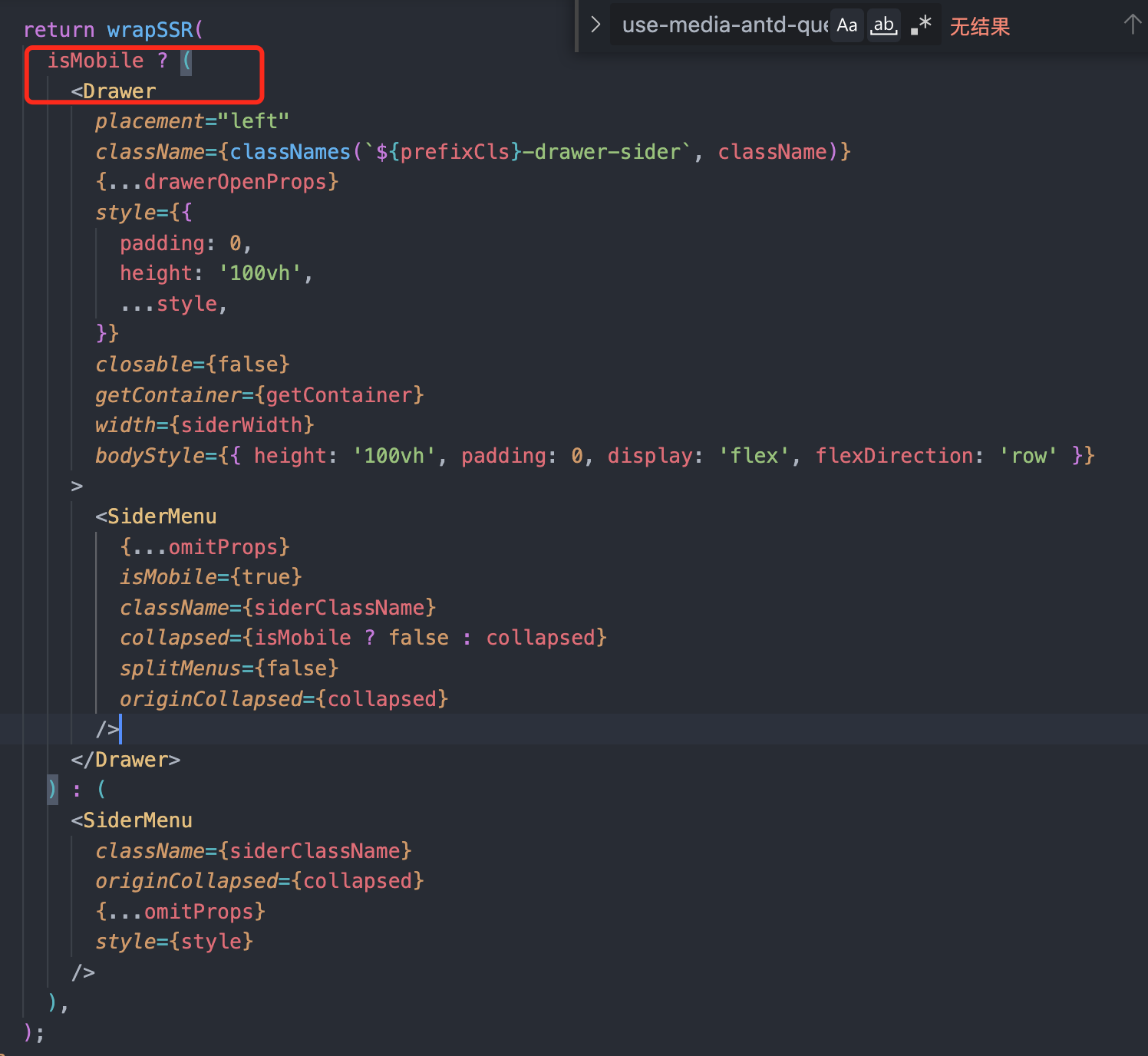Viewport: 1148px width, 1056px height.
Task: Toggle Match Whole Word option
Action: tap(884, 25)
